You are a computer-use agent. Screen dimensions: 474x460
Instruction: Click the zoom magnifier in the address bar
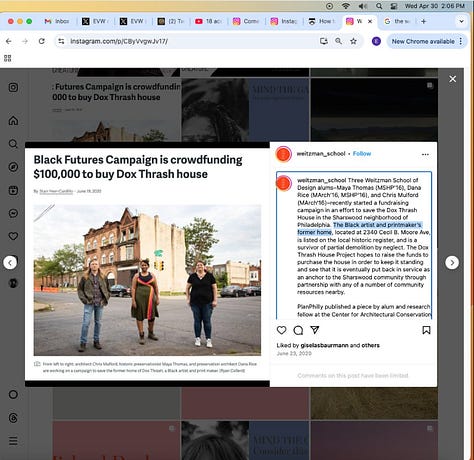338,41
